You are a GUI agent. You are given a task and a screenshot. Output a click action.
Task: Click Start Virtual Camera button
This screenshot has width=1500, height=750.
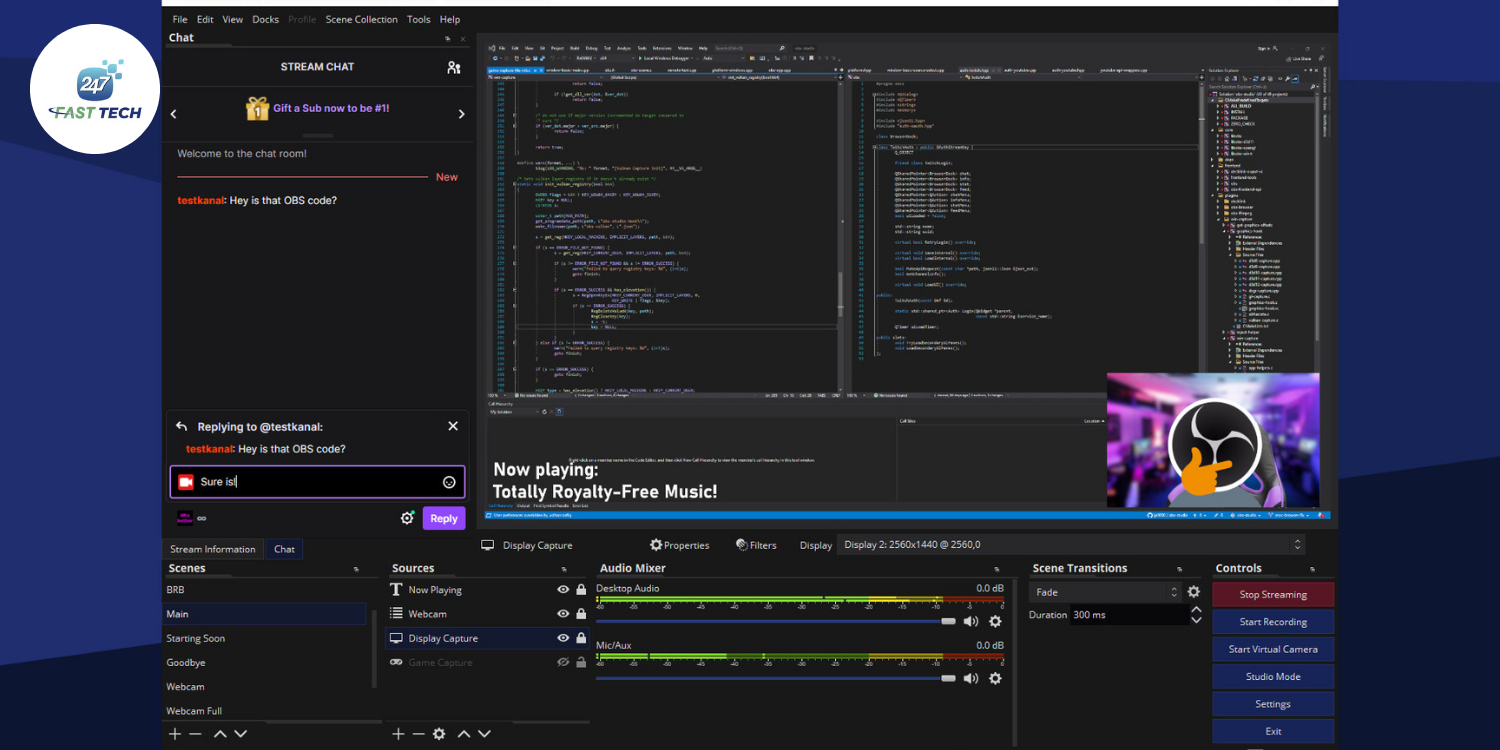coord(1273,649)
